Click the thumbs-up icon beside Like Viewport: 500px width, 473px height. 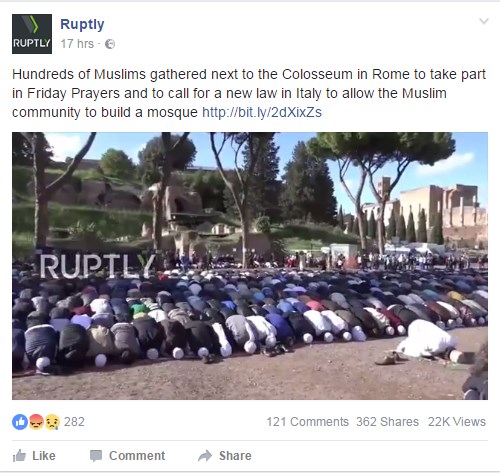[19, 455]
